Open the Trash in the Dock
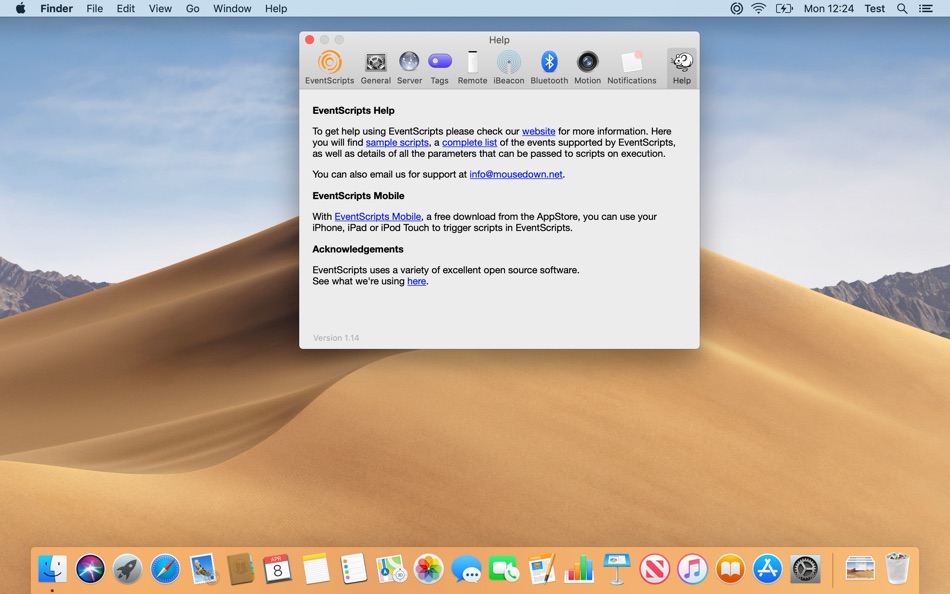The image size is (950, 594). [897, 569]
